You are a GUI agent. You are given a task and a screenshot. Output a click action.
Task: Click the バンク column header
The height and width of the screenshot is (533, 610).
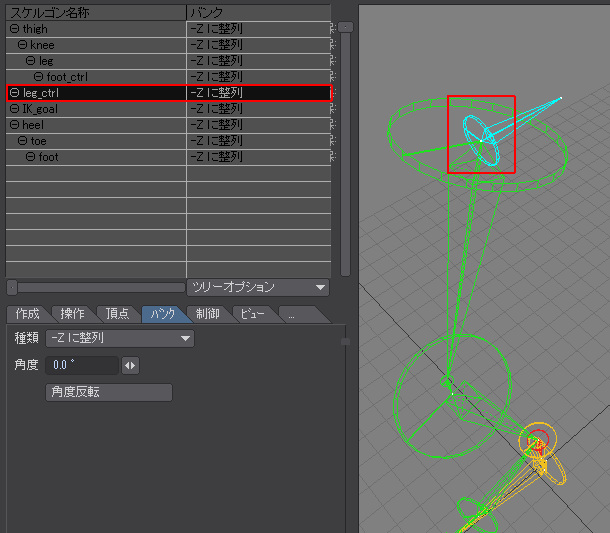259,12
